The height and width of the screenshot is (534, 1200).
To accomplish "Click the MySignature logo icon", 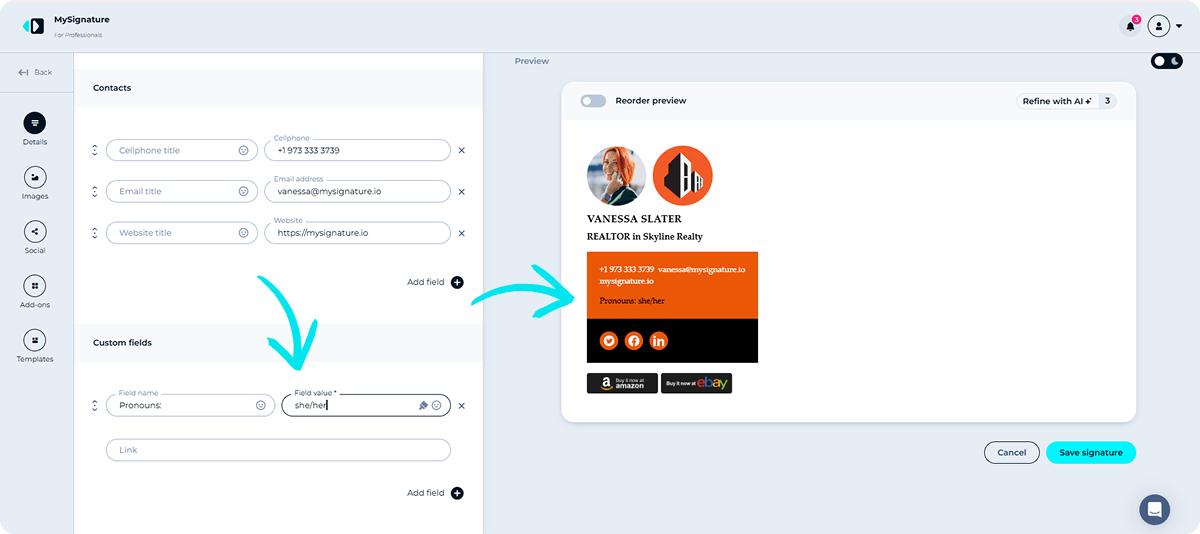I will tap(33, 26).
